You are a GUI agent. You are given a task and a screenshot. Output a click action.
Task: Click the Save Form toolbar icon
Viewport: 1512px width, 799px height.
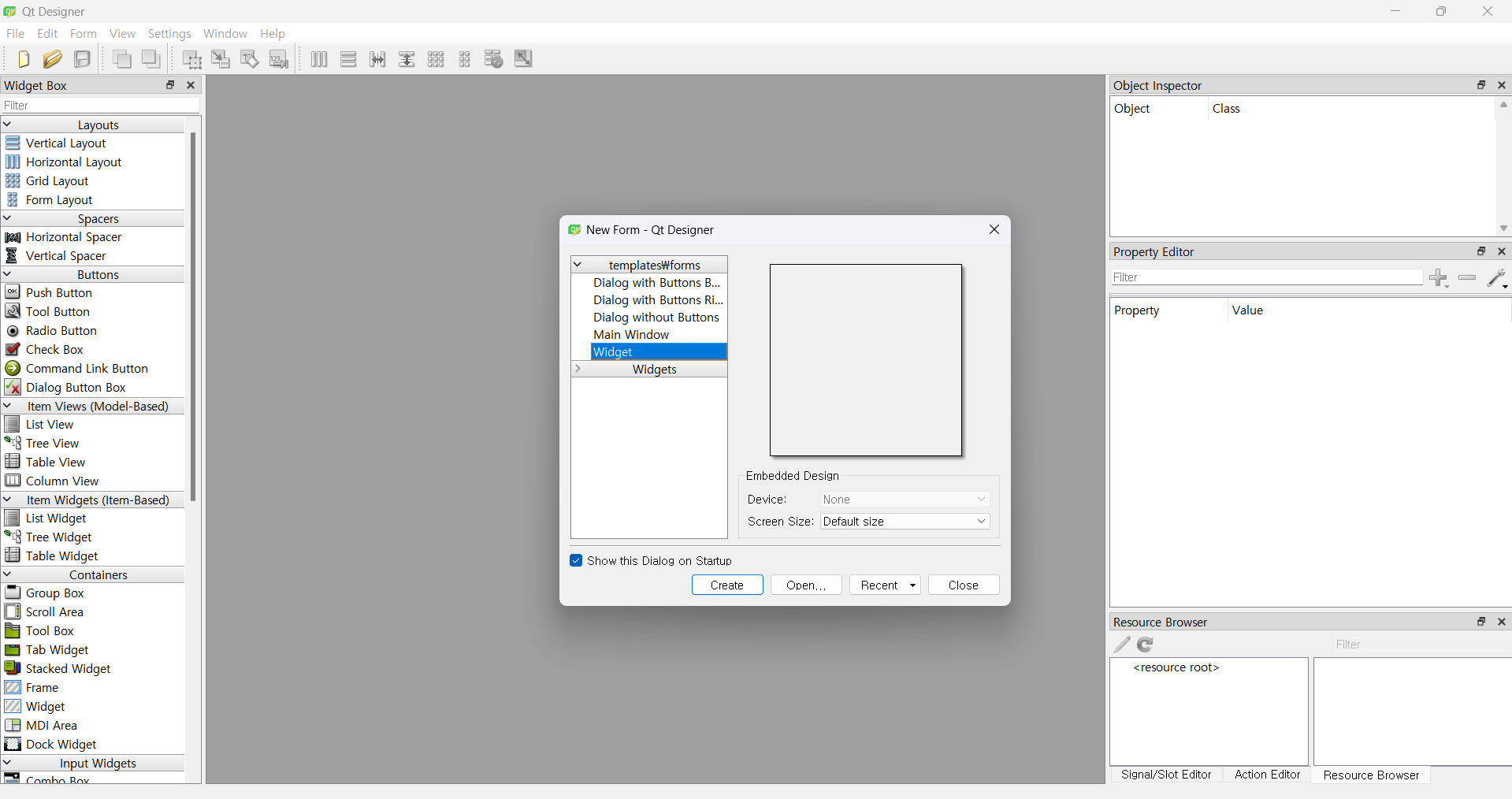coord(82,59)
